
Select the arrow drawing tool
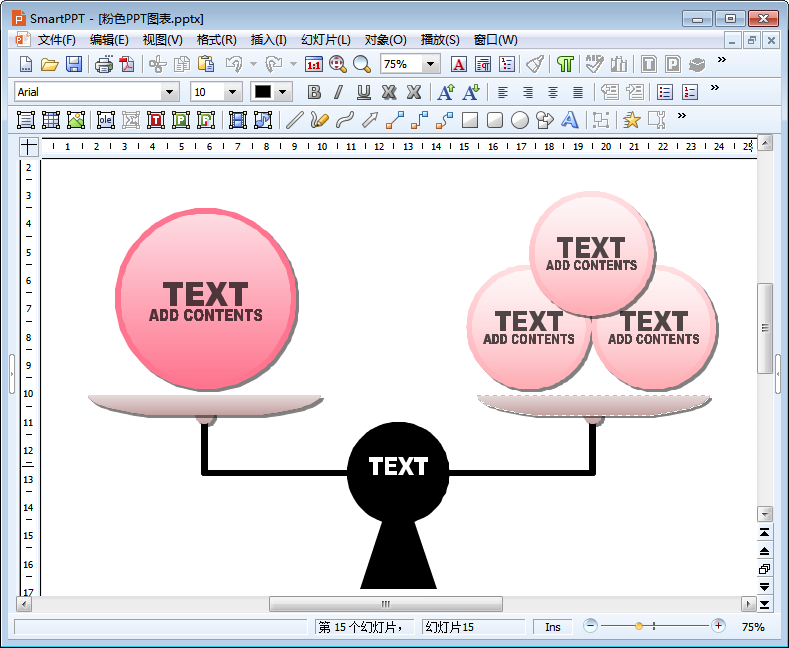[x=370, y=120]
